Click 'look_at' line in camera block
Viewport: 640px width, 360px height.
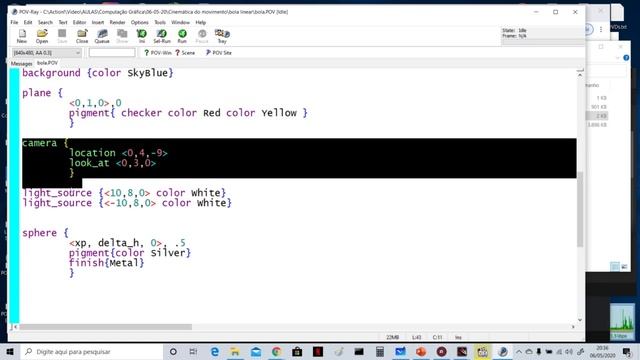(112, 163)
